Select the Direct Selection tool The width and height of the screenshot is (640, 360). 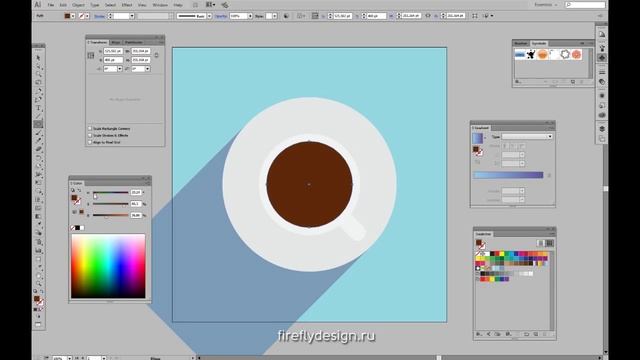(x=38, y=66)
